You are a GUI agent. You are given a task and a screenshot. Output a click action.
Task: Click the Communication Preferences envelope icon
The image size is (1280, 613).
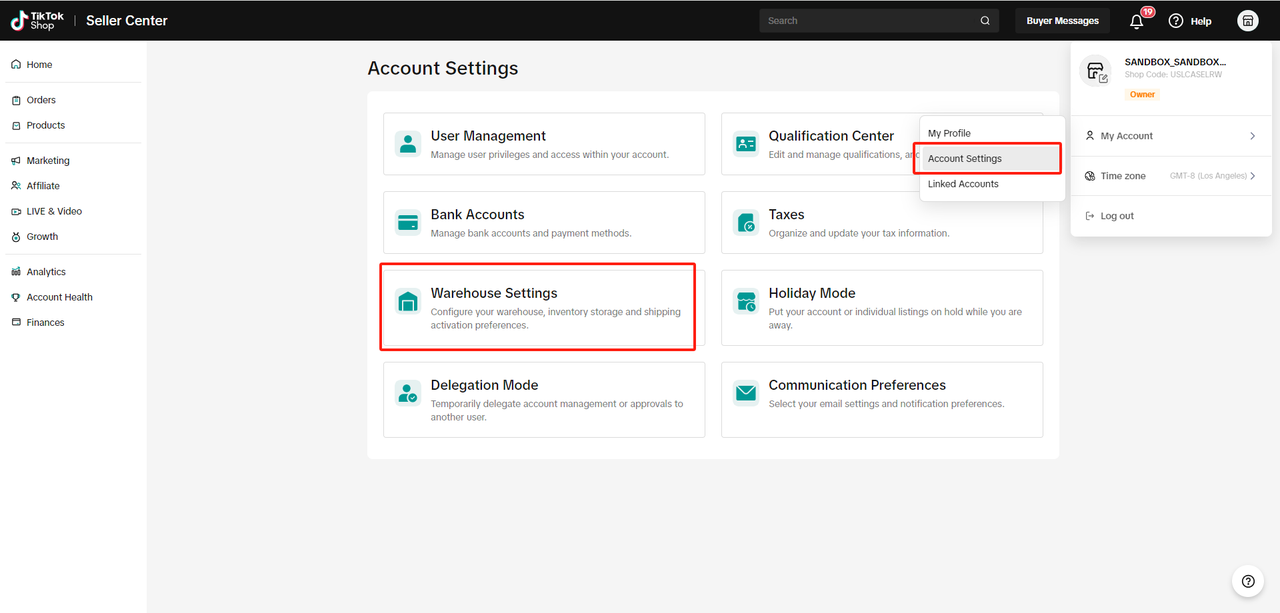[746, 393]
